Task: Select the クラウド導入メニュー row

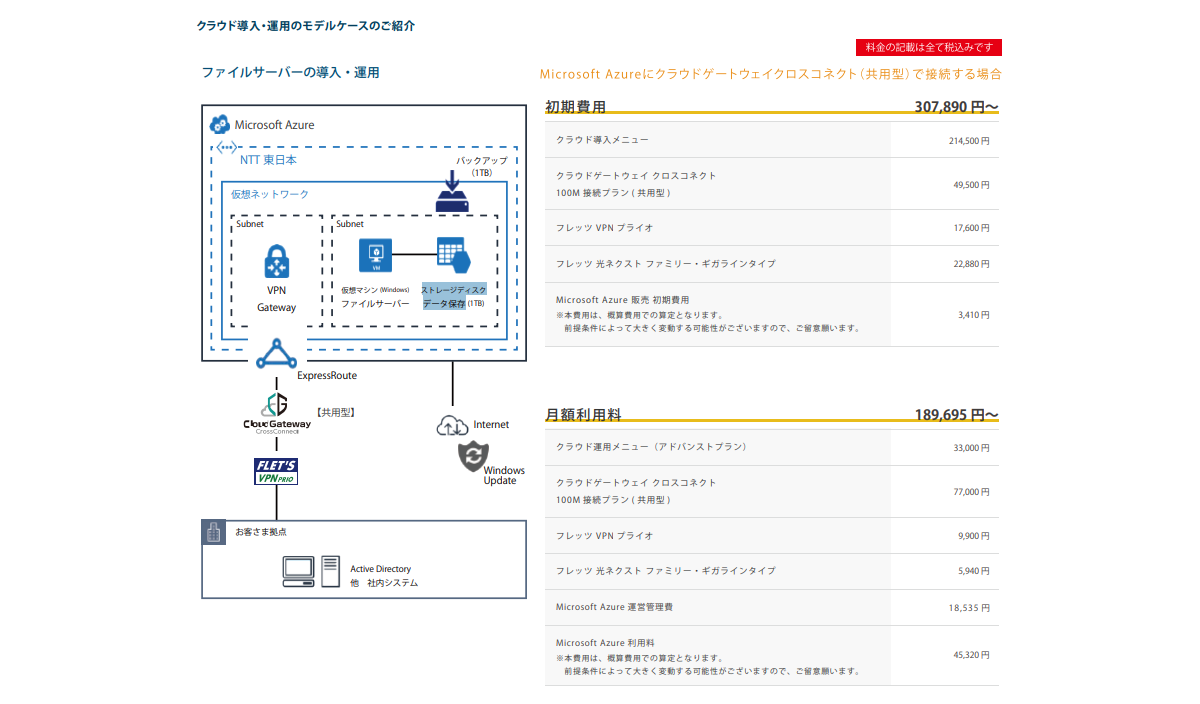Action: [771, 140]
